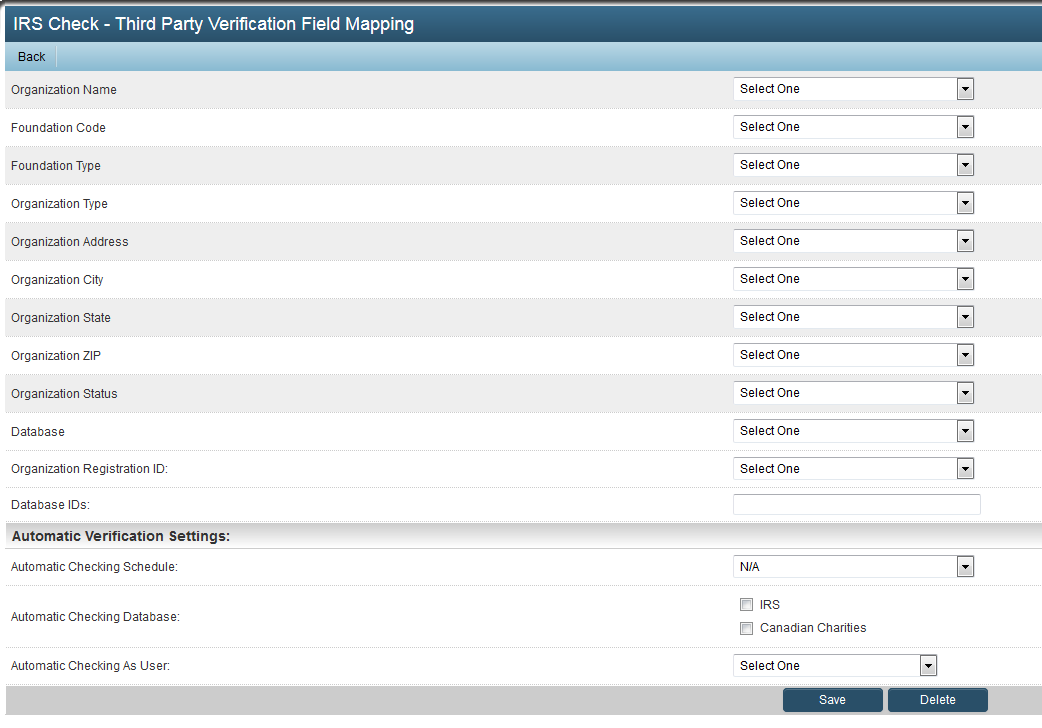Enable the IRS checkbox

(746, 605)
